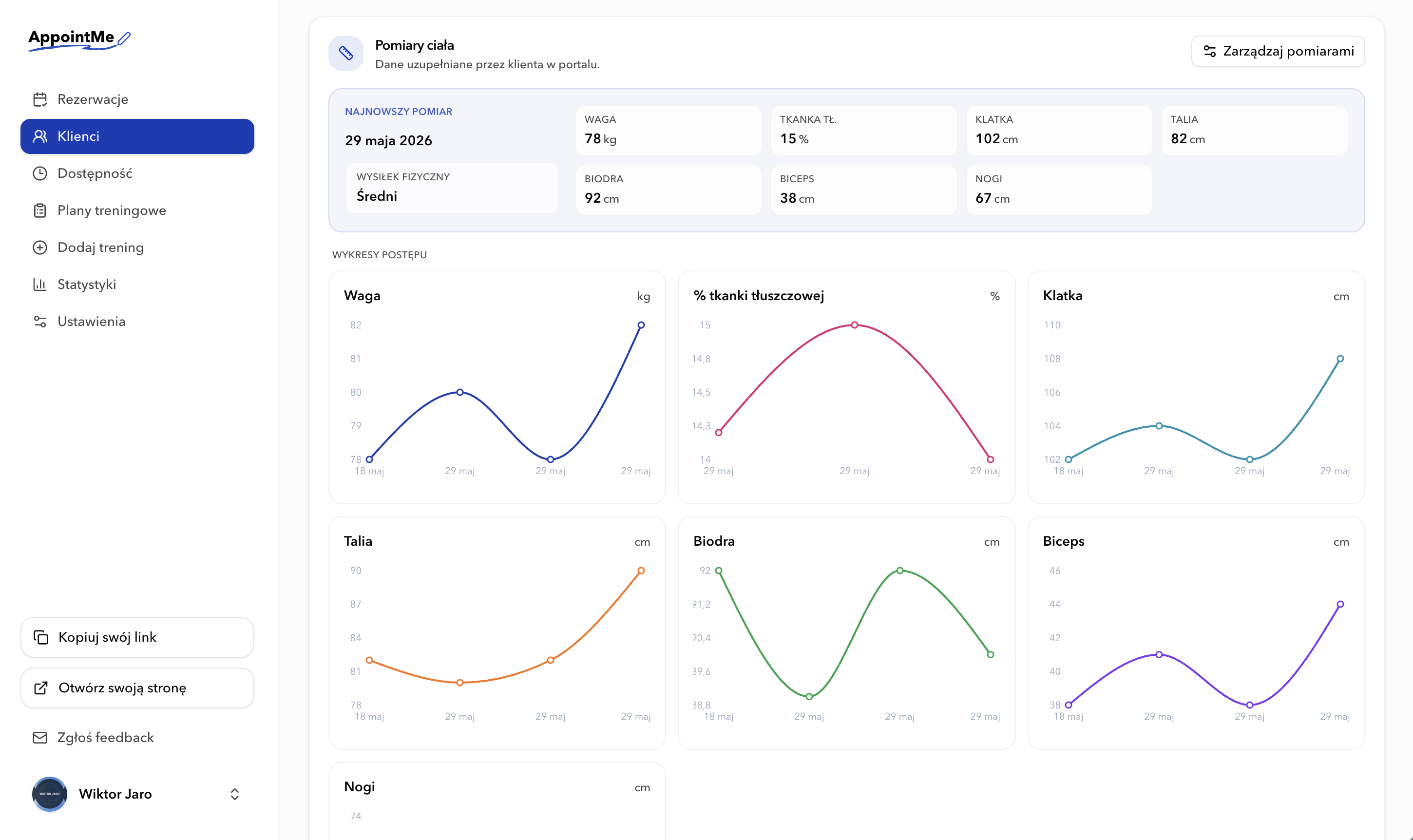Click Otwórz swoją stronę button
1413x840 pixels.
(137, 688)
